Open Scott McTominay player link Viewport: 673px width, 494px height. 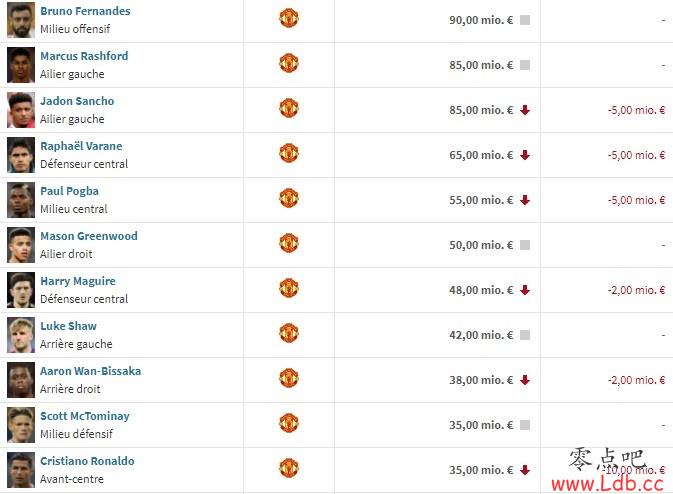click(85, 416)
